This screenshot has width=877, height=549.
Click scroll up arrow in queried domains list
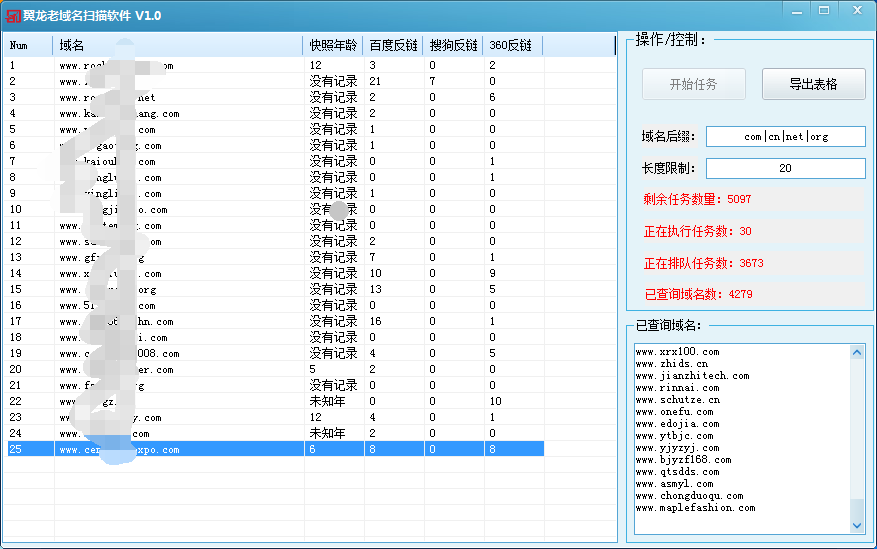(x=857, y=352)
